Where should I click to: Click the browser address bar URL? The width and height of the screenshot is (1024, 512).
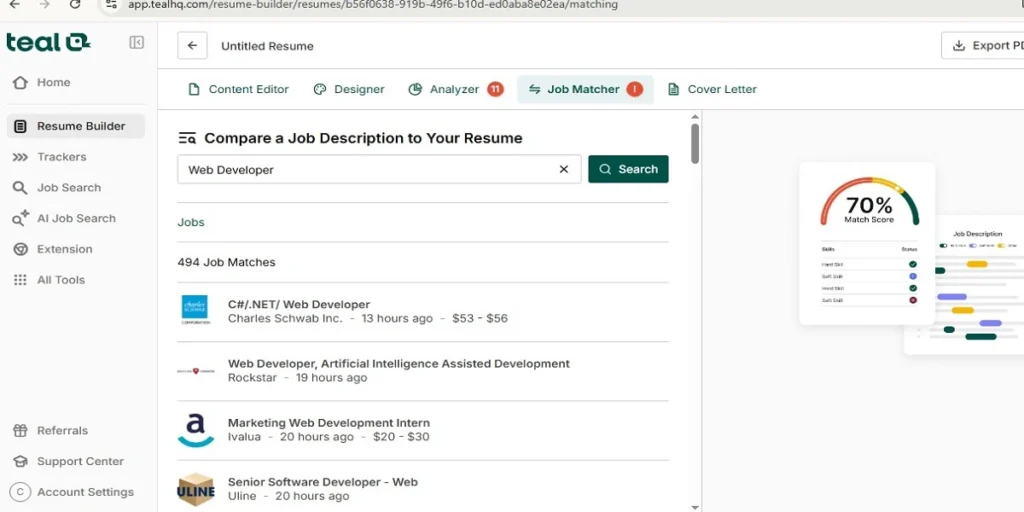tap(373, 5)
